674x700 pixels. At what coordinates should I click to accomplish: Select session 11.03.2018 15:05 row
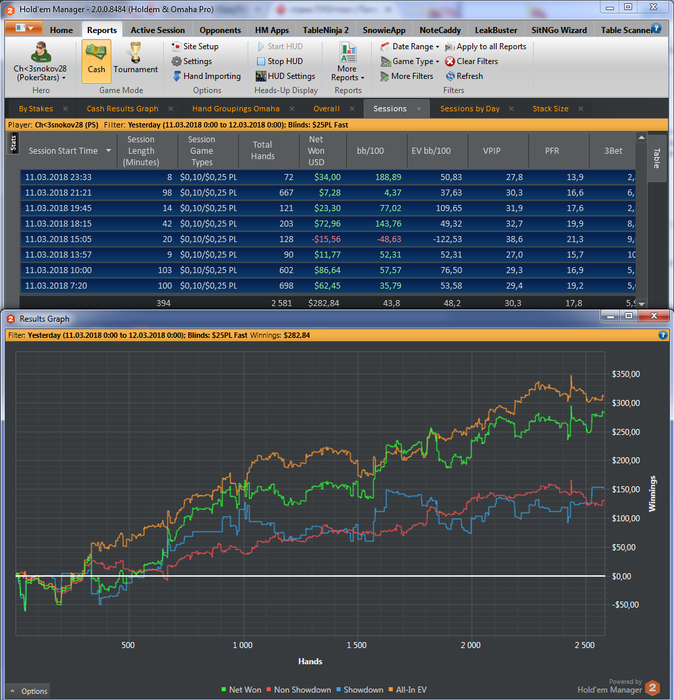[x=328, y=239]
